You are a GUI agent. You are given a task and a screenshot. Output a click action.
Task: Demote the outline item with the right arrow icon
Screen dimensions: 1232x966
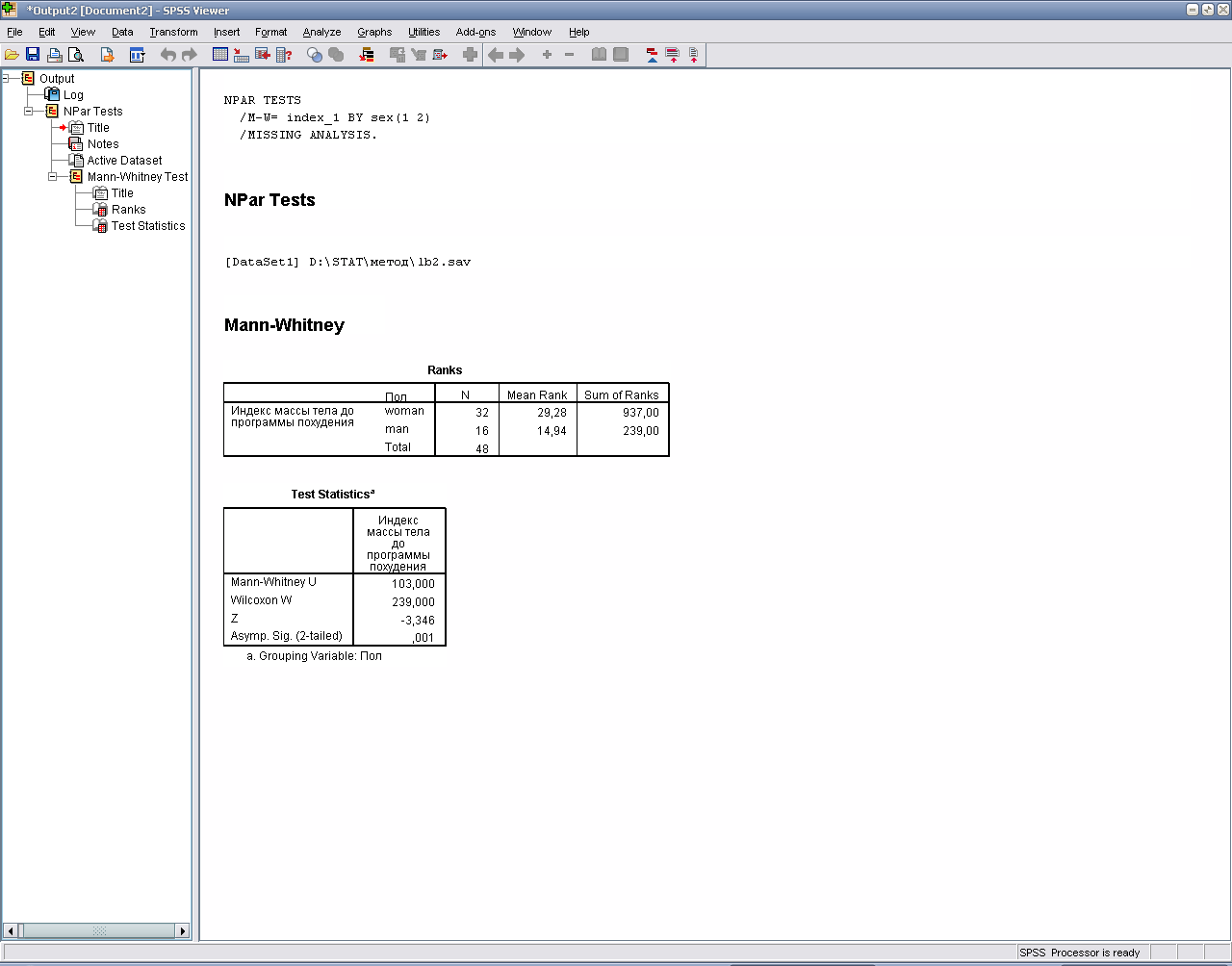coord(517,55)
